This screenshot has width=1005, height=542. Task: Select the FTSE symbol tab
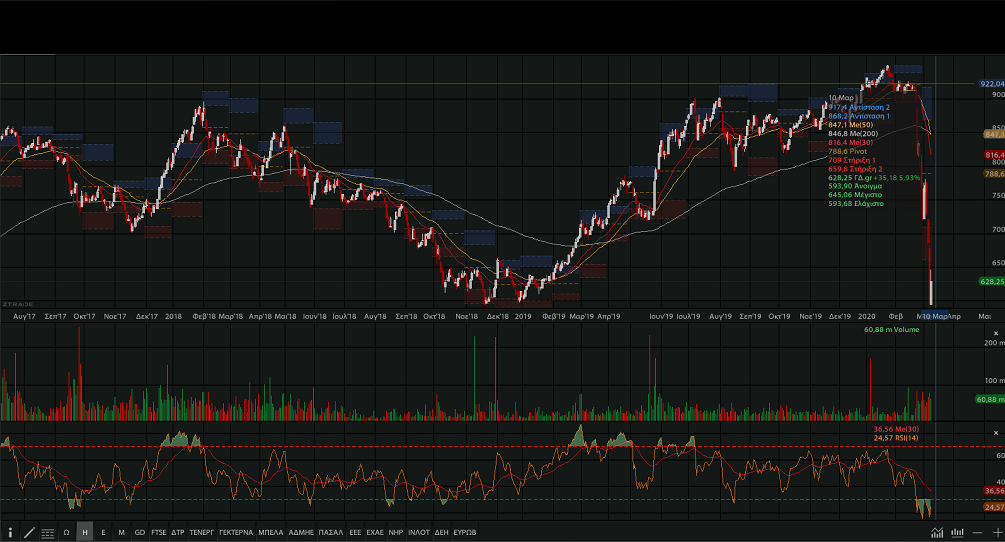159,532
